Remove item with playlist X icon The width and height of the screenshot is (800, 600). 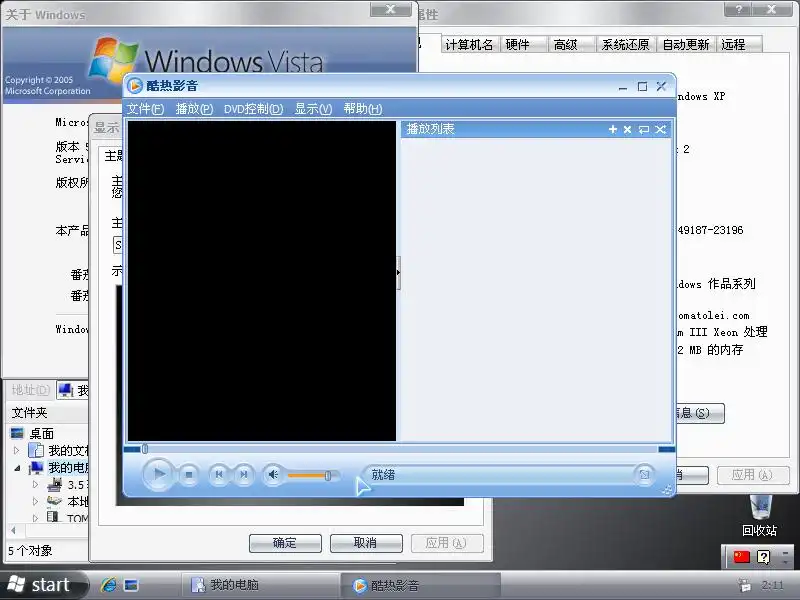(628, 130)
